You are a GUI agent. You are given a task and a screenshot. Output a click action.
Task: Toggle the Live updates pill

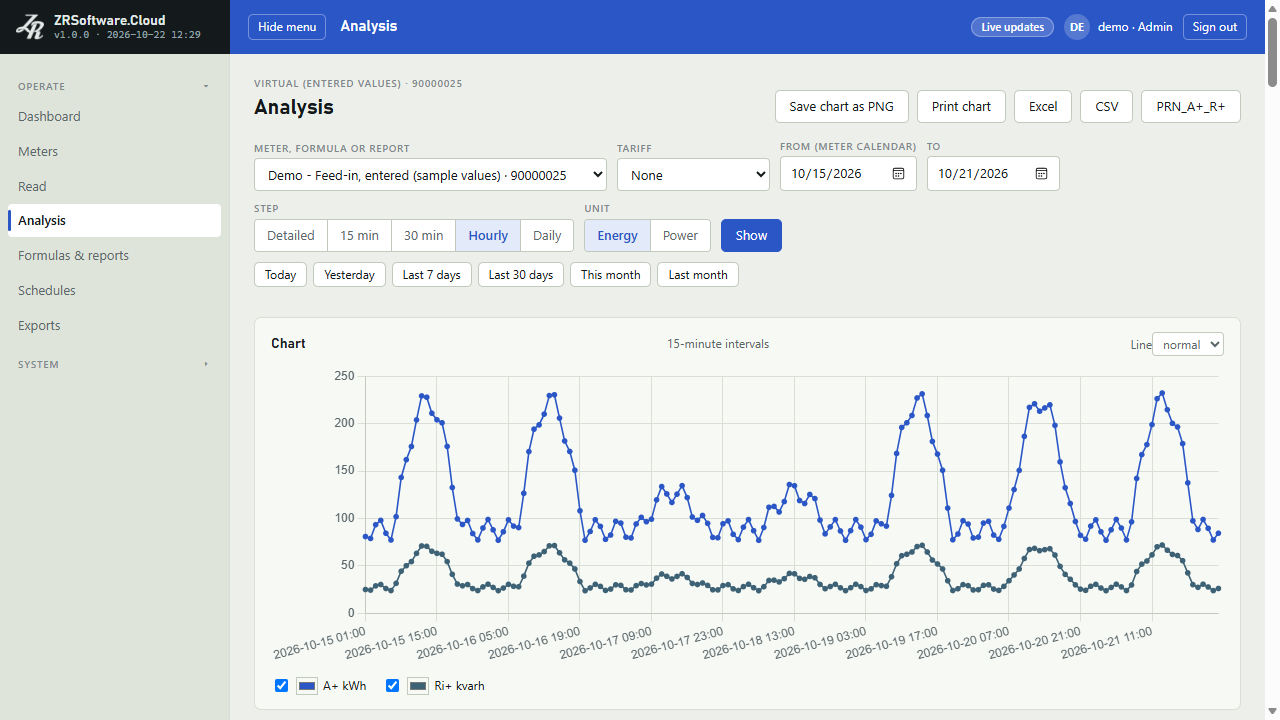1012,27
